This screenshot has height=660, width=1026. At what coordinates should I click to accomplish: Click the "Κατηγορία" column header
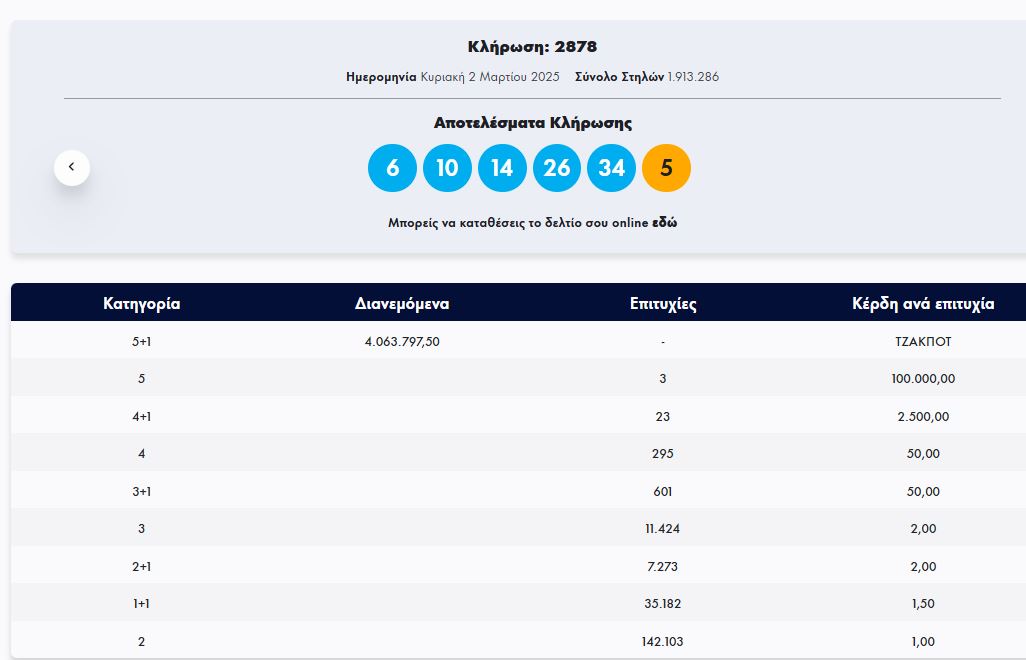point(142,304)
